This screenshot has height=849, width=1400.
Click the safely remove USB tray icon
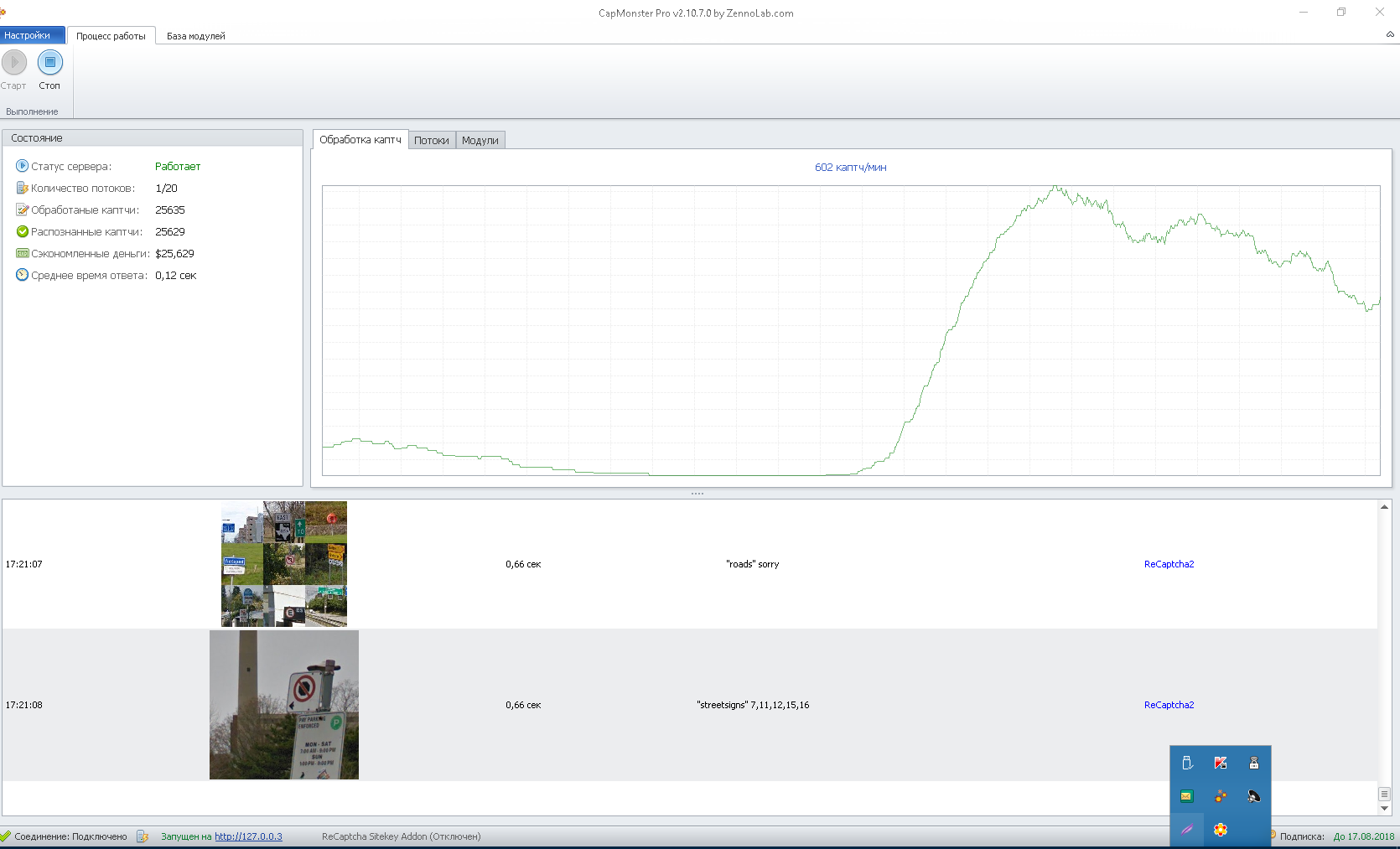tap(1187, 763)
